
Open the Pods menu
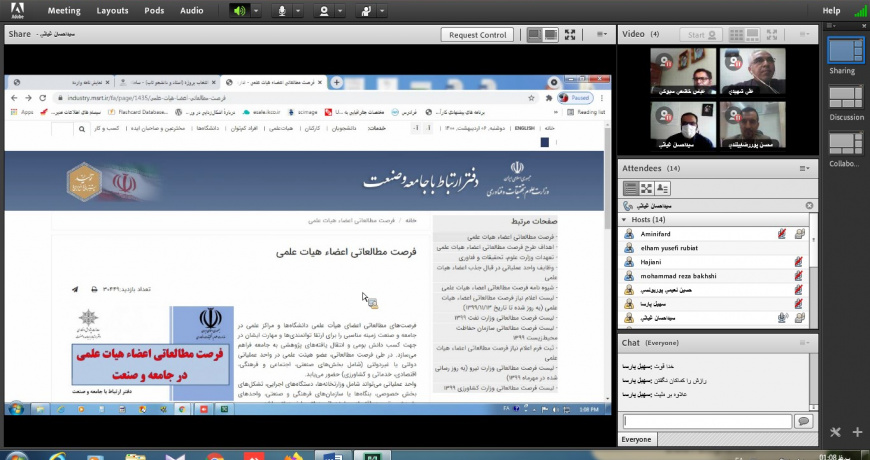click(154, 11)
